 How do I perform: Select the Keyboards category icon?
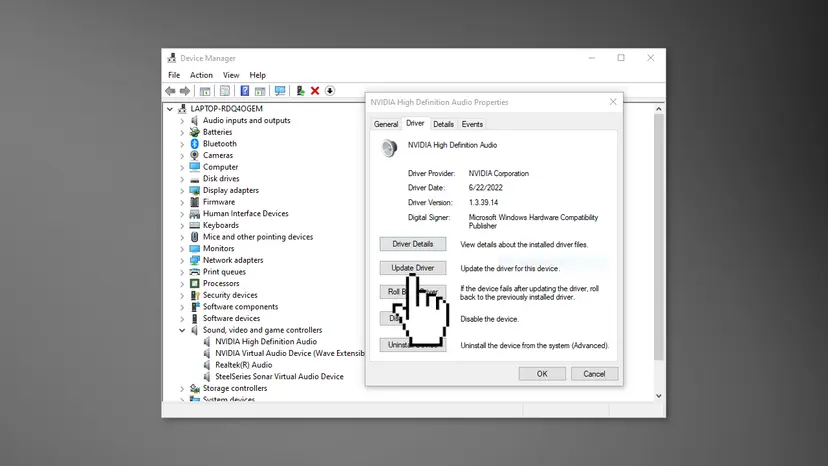coord(194,225)
